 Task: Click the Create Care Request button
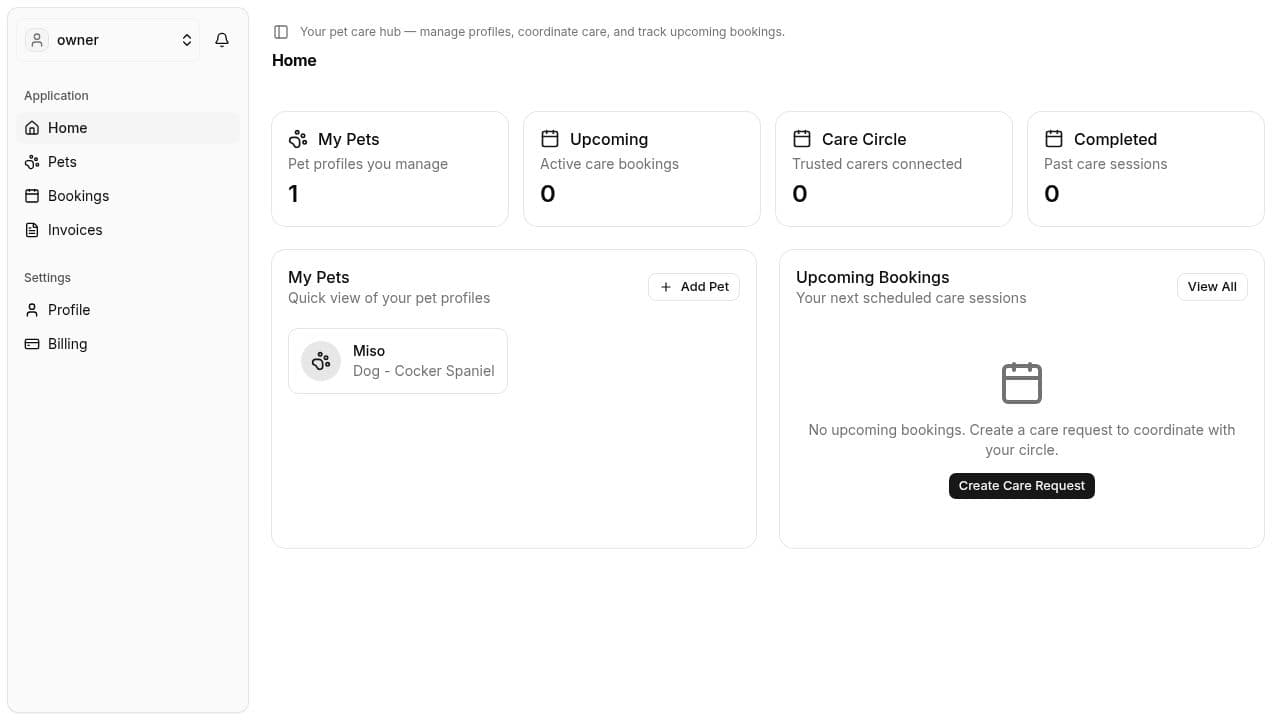pos(1022,486)
